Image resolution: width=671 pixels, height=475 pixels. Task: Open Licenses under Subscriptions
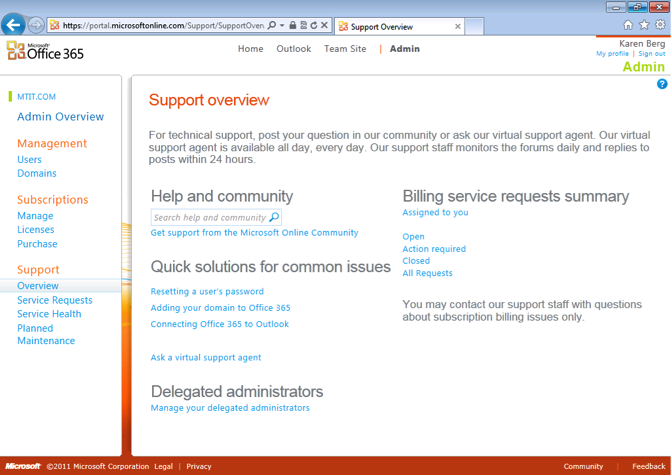tap(36, 230)
